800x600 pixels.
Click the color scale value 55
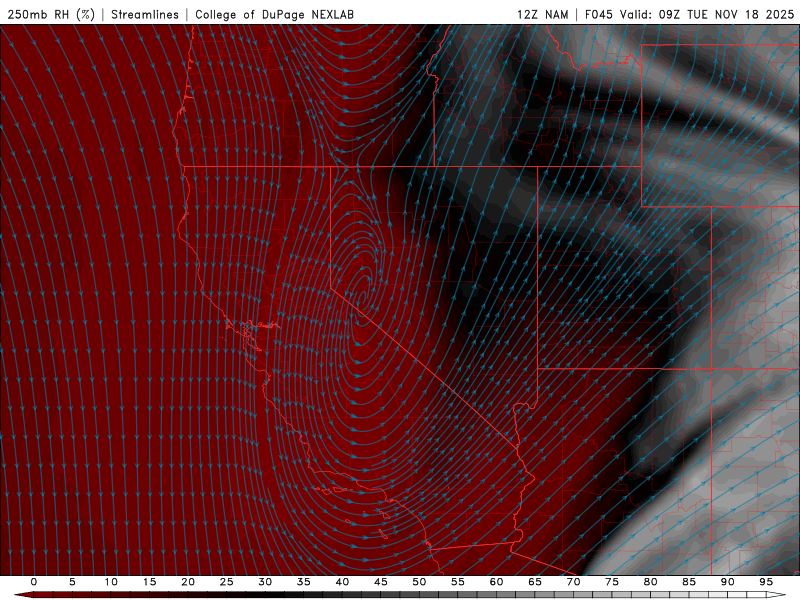point(458,582)
